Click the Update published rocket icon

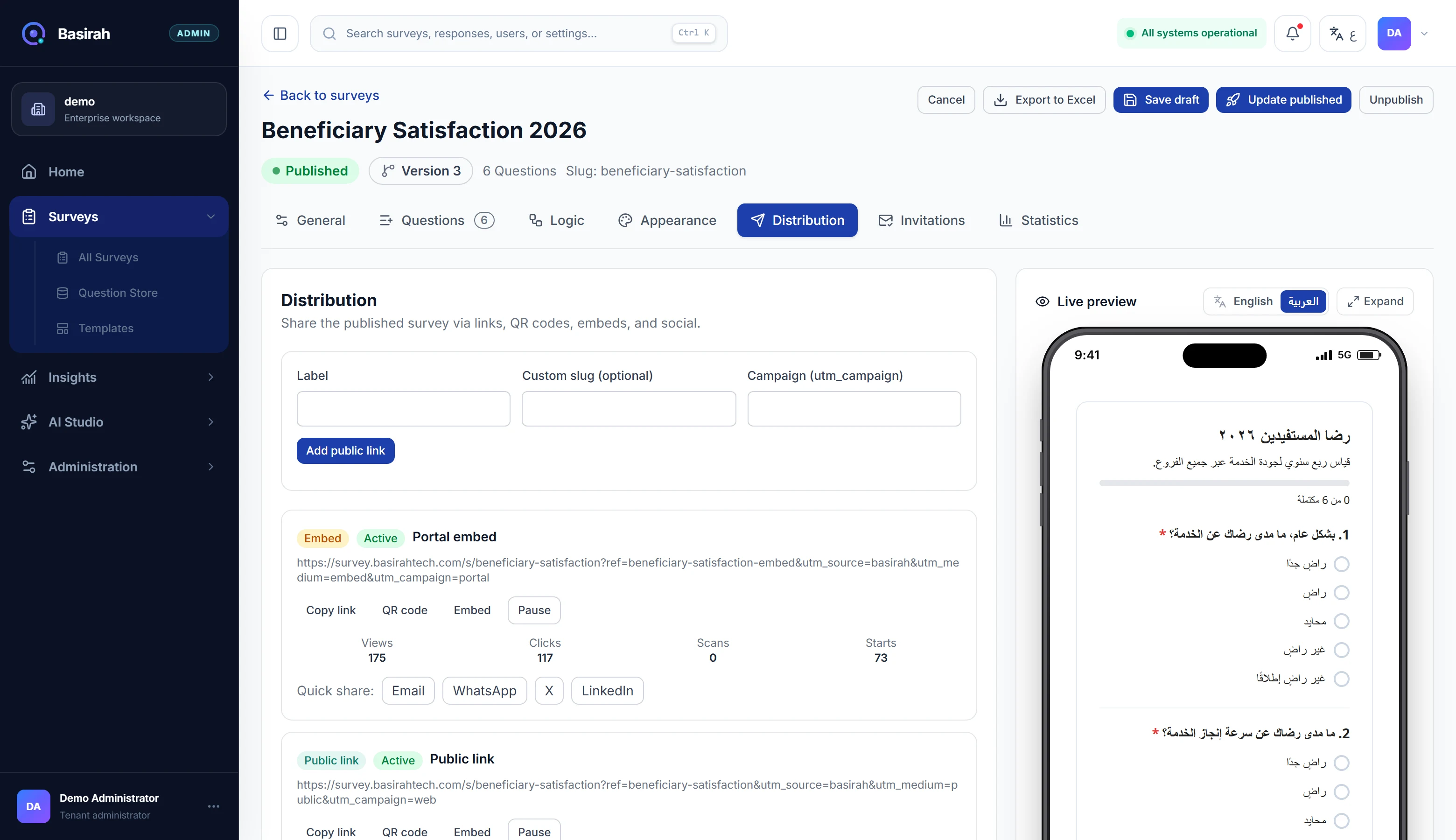[1233, 100]
